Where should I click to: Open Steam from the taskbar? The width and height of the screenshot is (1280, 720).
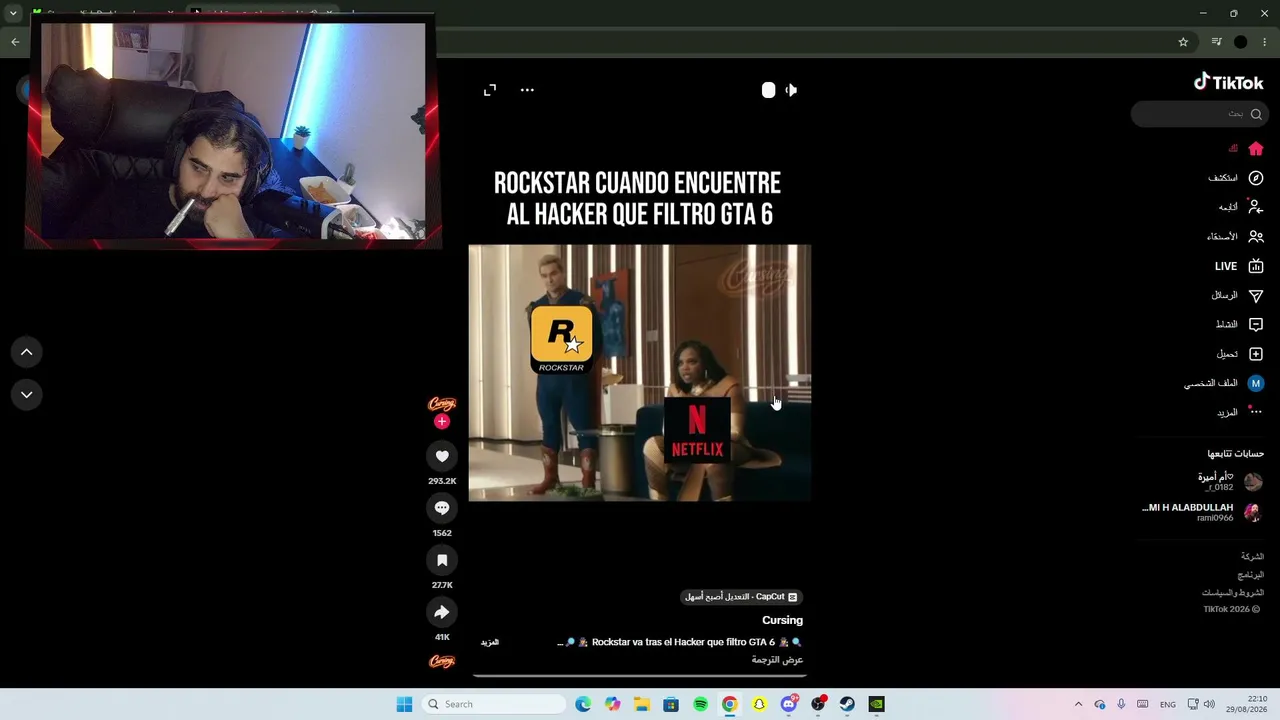pyautogui.click(x=847, y=704)
